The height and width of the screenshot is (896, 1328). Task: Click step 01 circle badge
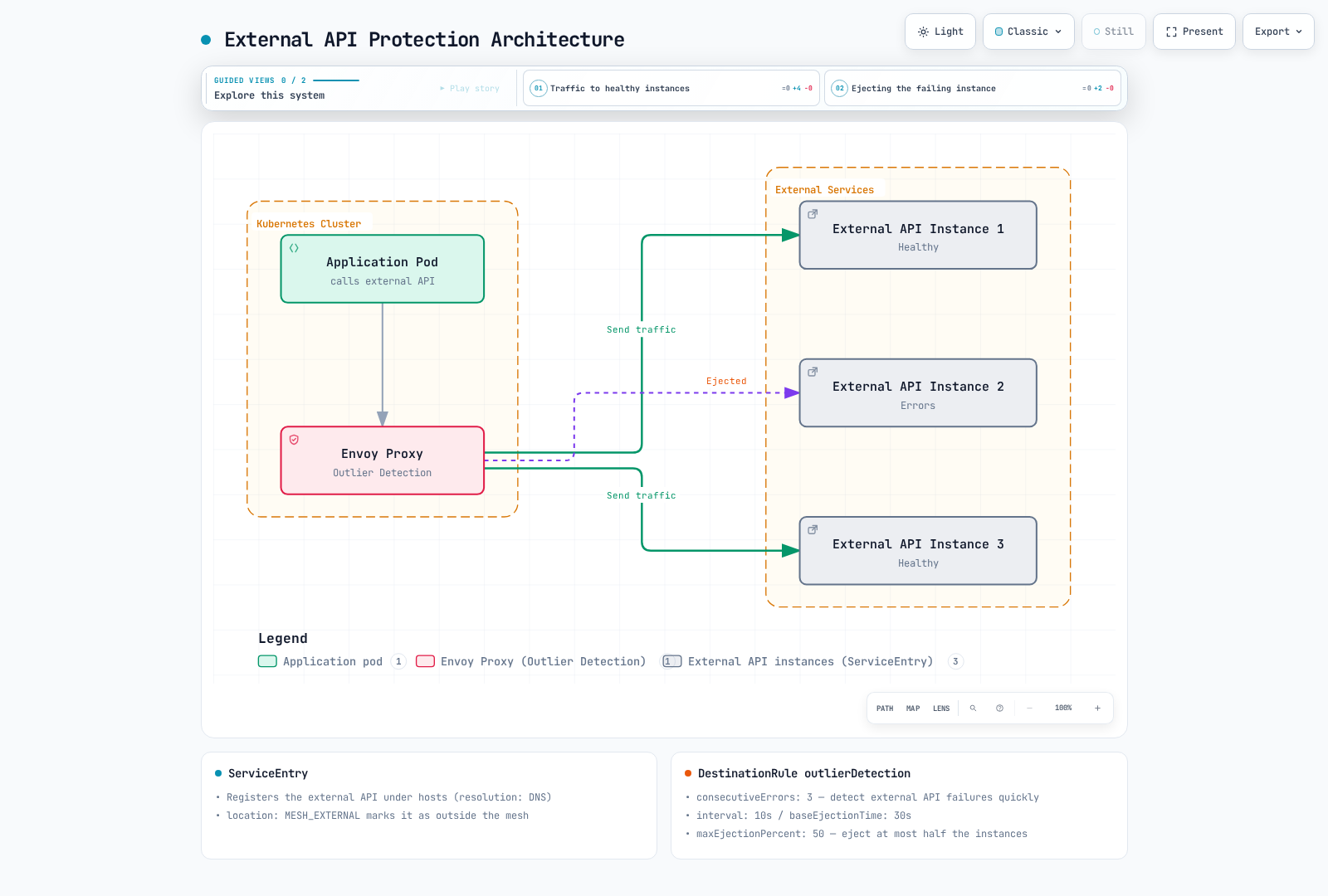[x=539, y=88]
